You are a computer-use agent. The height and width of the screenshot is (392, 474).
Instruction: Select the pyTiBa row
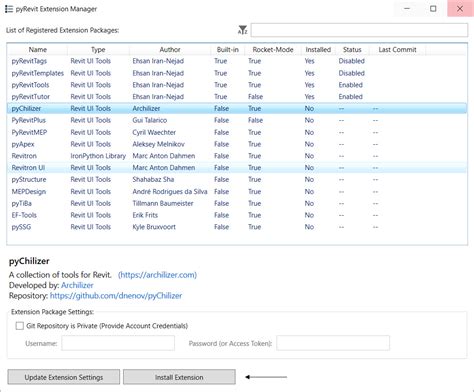[237, 203]
